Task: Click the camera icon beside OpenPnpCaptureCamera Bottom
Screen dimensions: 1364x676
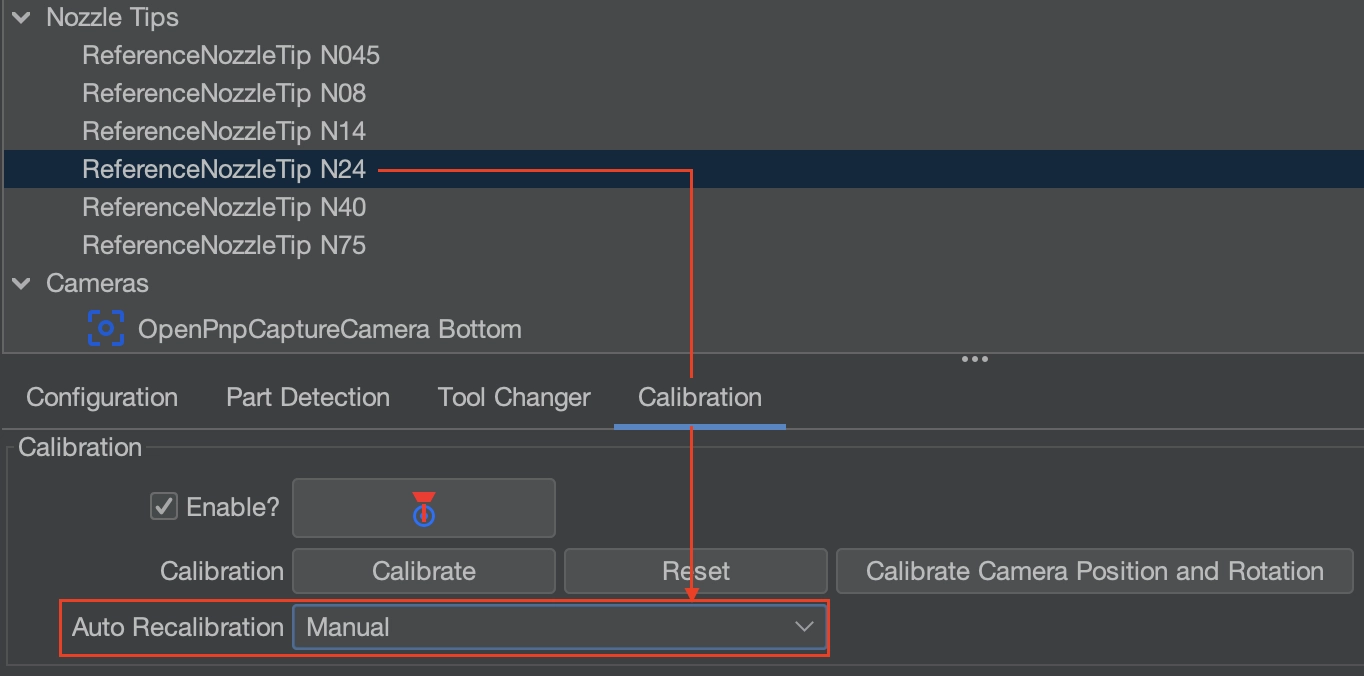Action: [106, 329]
